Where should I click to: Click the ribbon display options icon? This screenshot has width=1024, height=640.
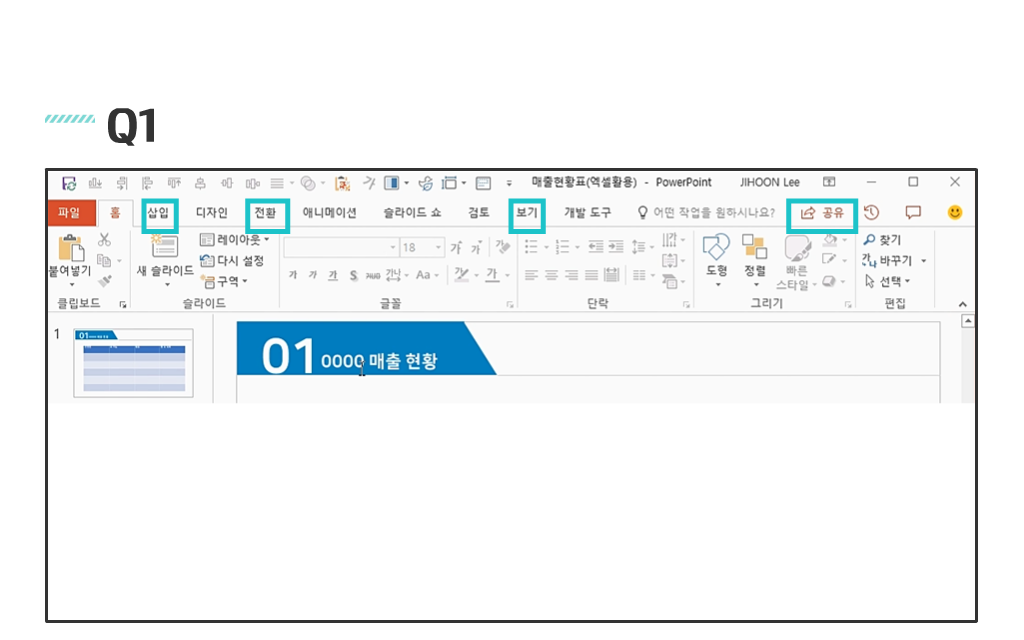[829, 182]
